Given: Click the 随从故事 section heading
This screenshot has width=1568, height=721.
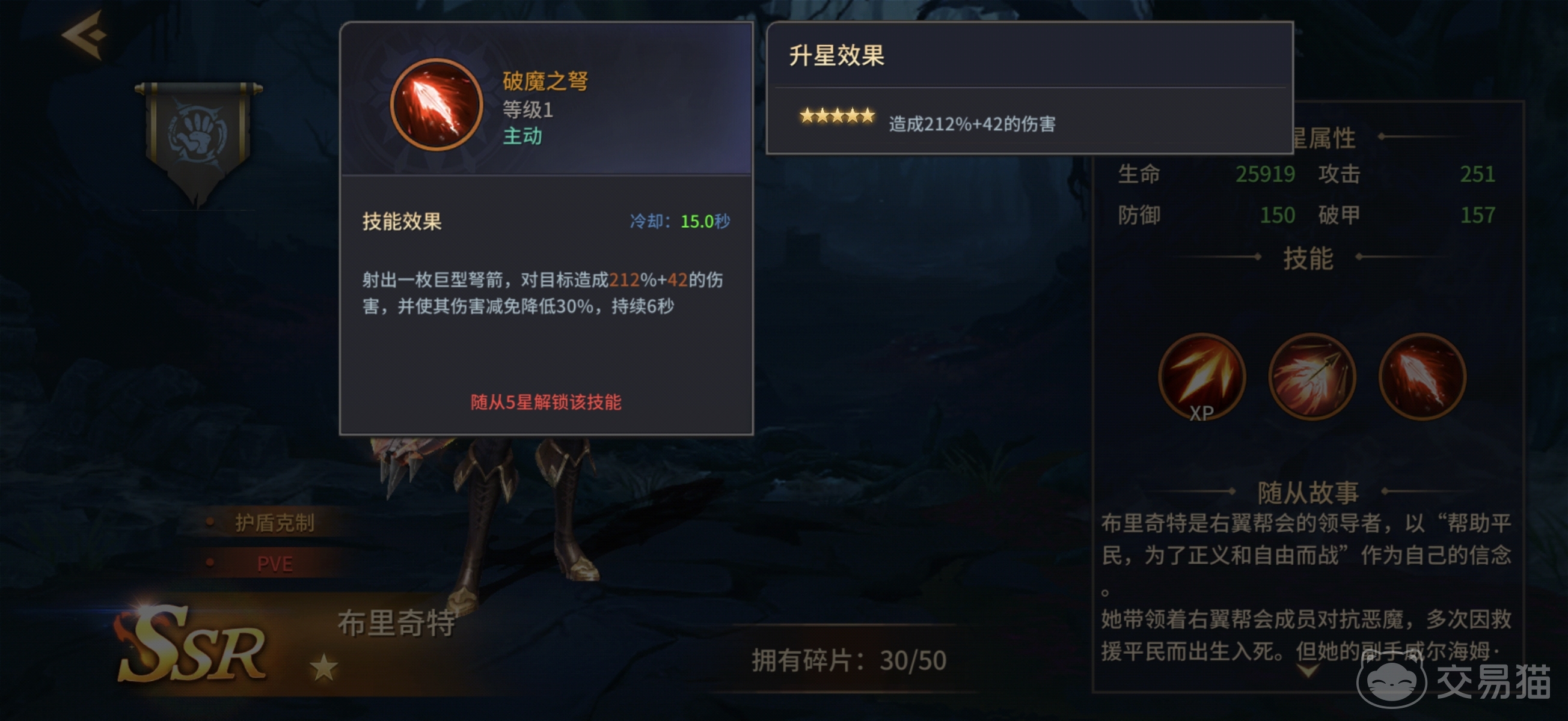Looking at the screenshot, I should coord(1308,491).
